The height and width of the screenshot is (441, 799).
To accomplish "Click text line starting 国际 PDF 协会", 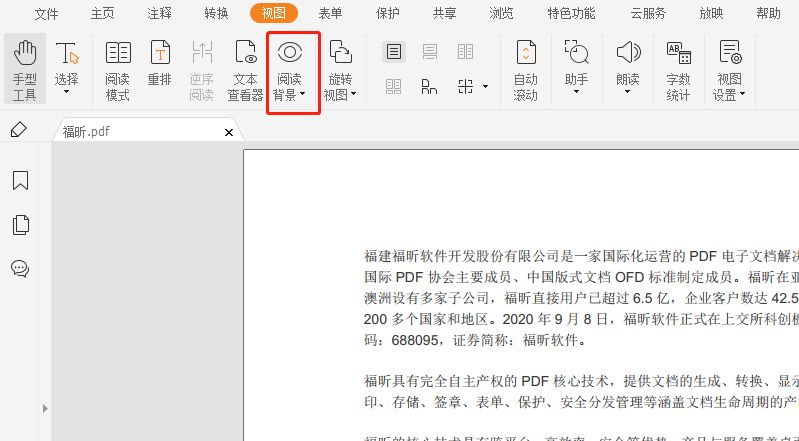I will click(x=581, y=277).
